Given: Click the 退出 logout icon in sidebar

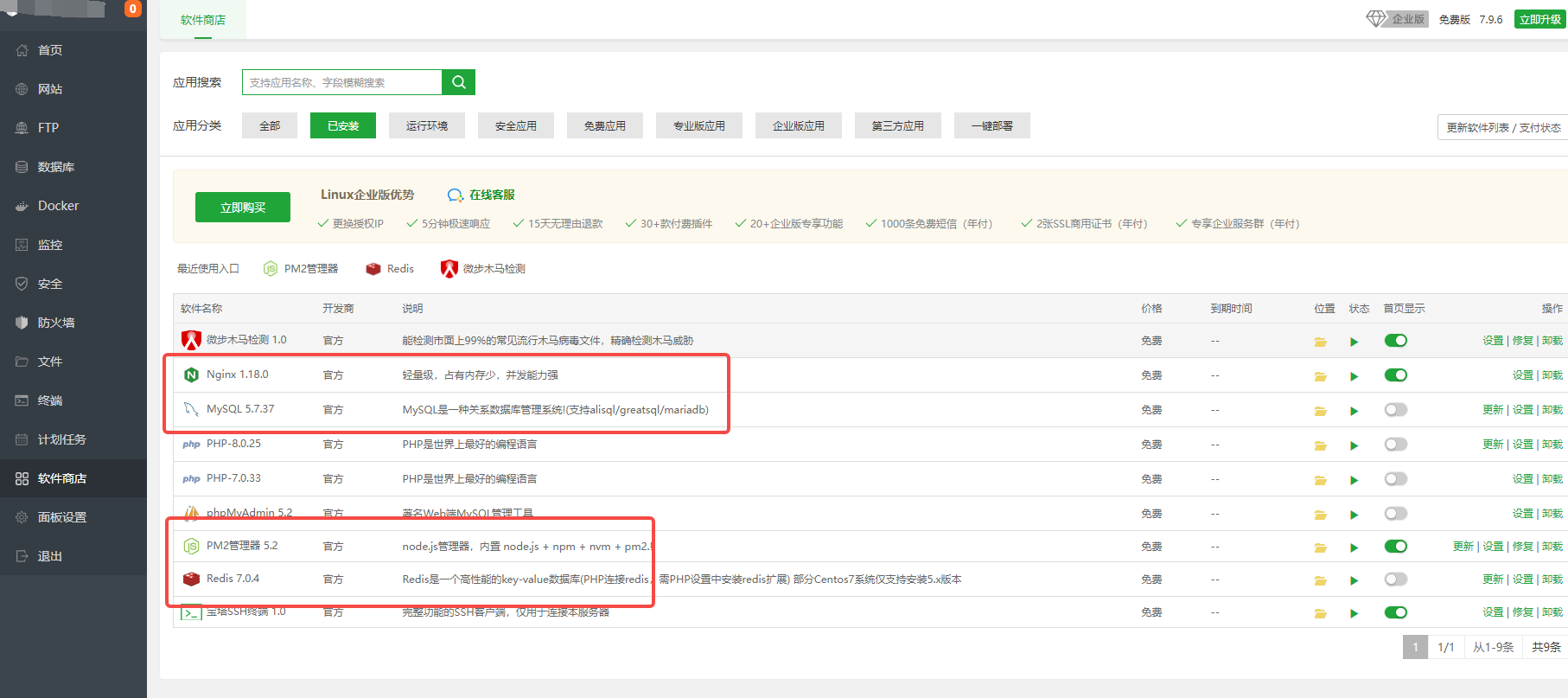Looking at the screenshot, I should [x=22, y=556].
